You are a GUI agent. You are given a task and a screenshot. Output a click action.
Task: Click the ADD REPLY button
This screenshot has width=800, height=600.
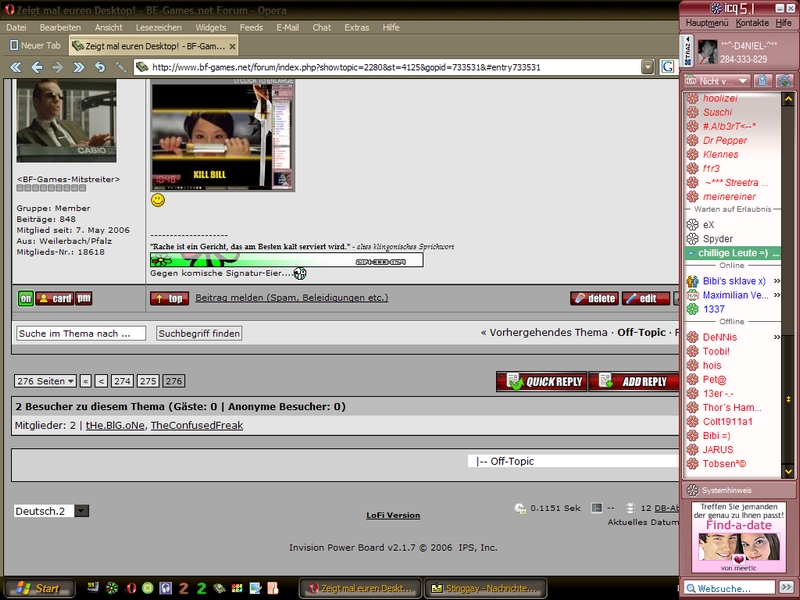(x=634, y=381)
